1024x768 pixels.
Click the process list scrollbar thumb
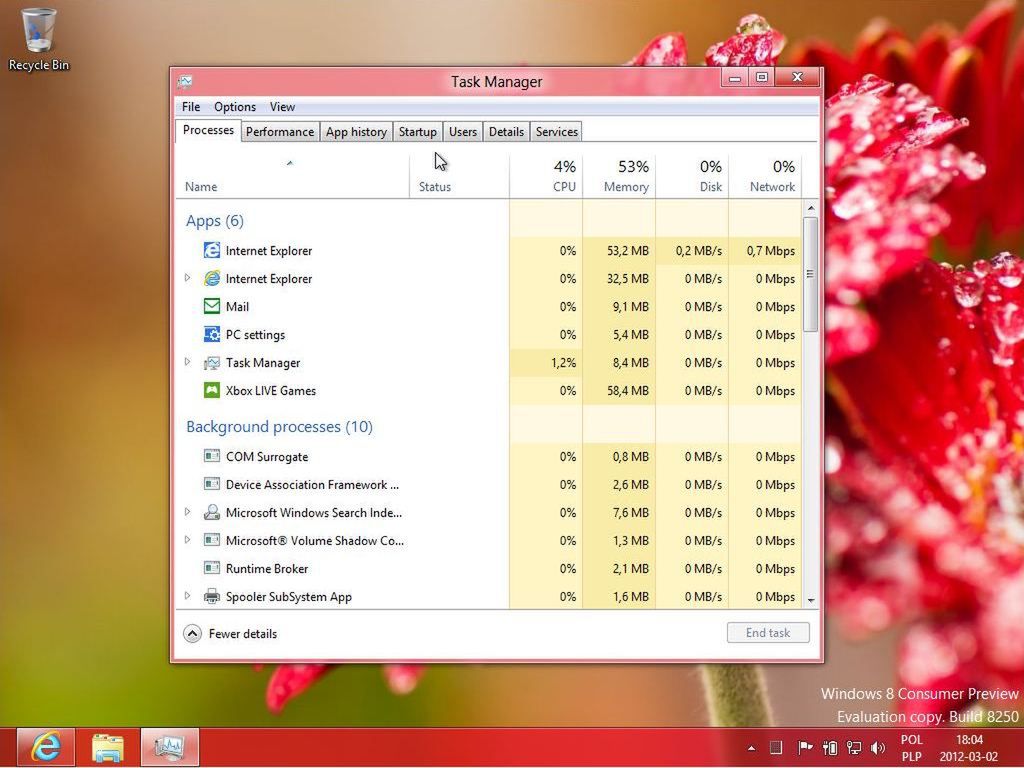pos(810,274)
